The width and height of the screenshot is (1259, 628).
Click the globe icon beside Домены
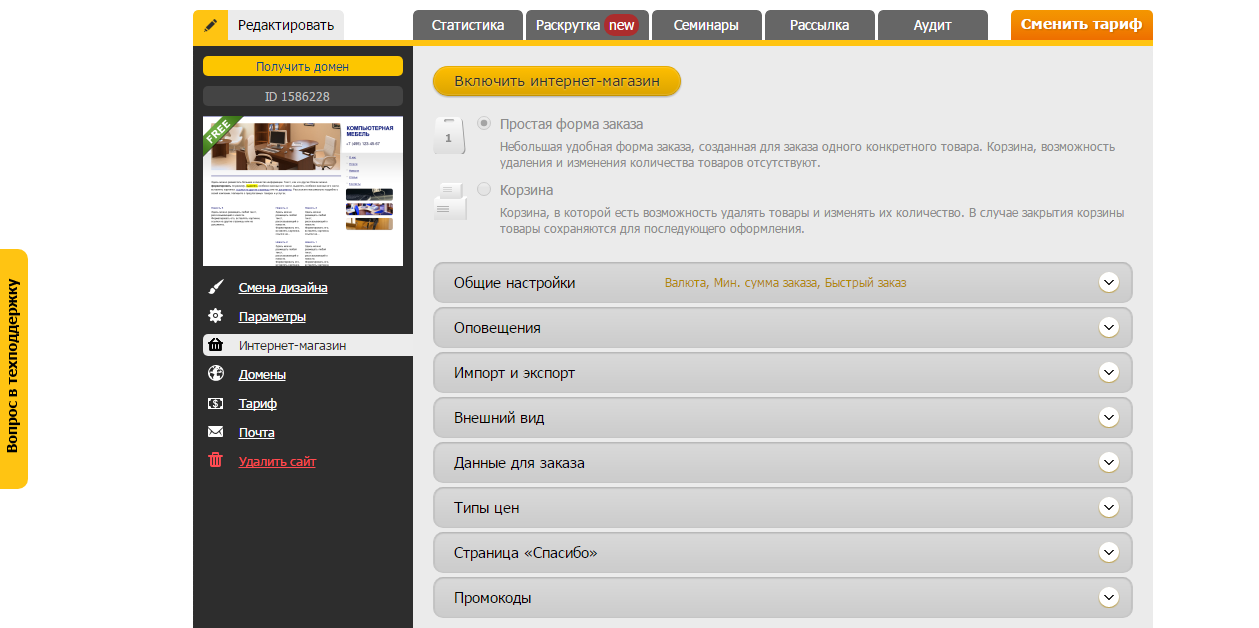point(215,374)
